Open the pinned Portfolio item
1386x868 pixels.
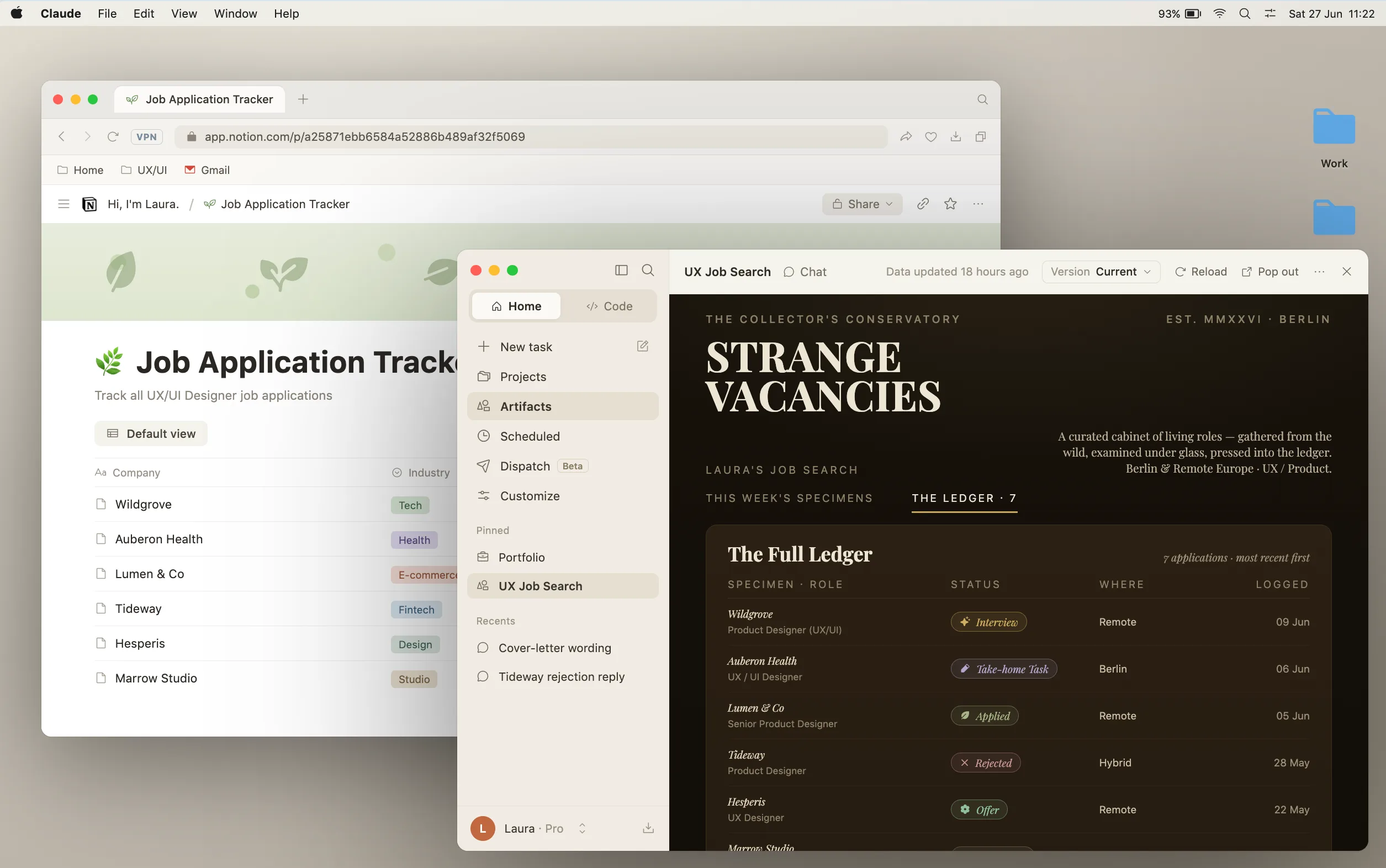click(563, 557)
